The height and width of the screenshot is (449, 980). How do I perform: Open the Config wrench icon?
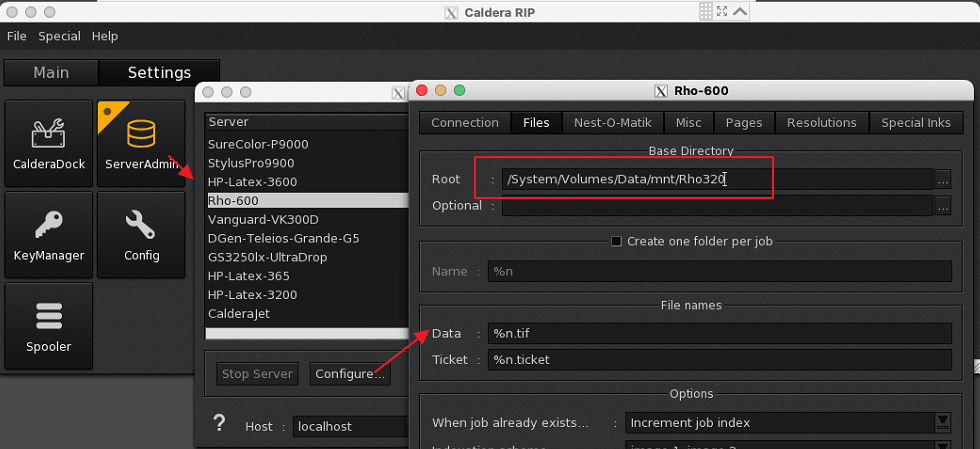(141, 234)
